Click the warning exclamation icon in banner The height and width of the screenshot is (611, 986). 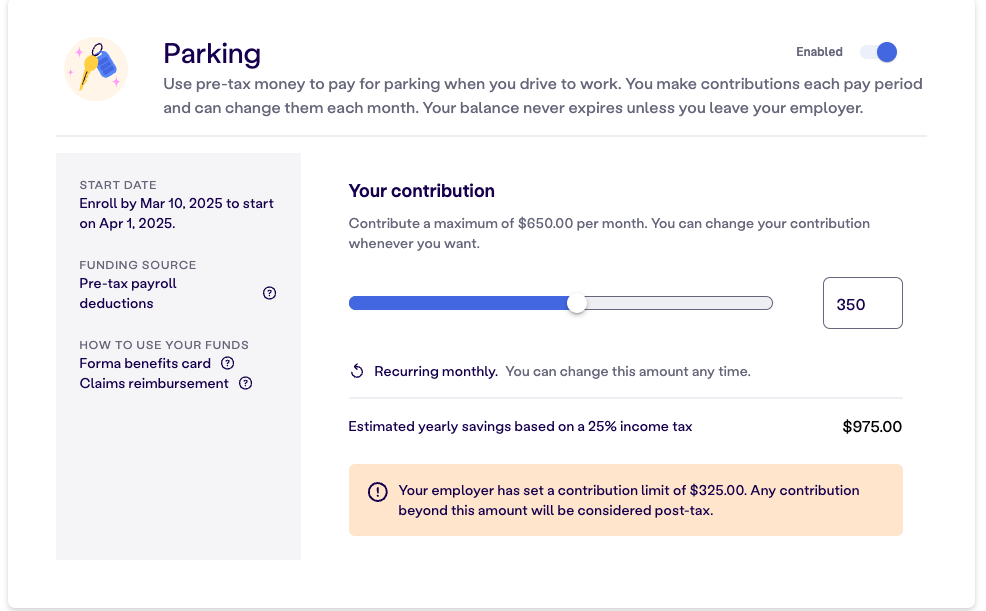[377, 492]
